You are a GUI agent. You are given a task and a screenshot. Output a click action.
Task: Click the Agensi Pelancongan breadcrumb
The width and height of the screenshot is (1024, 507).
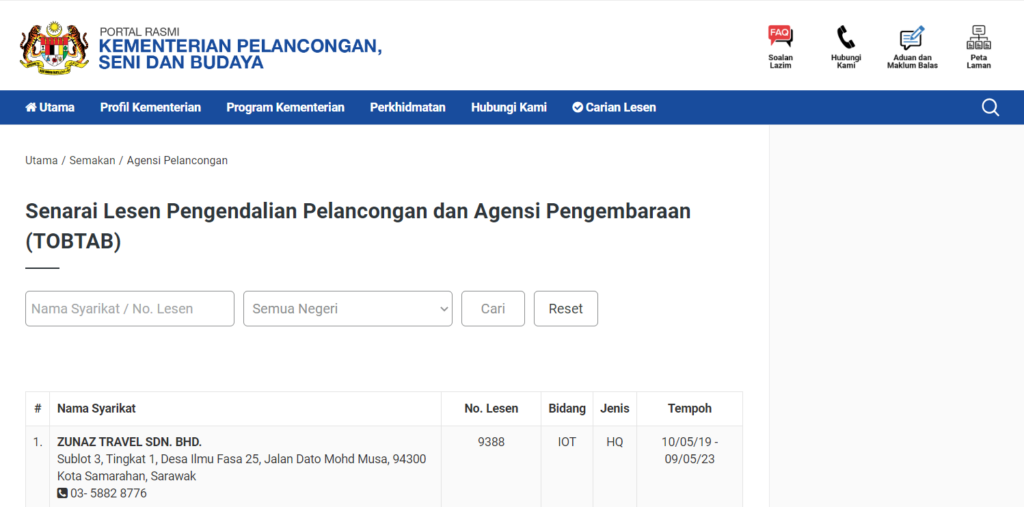pos(177,160)
